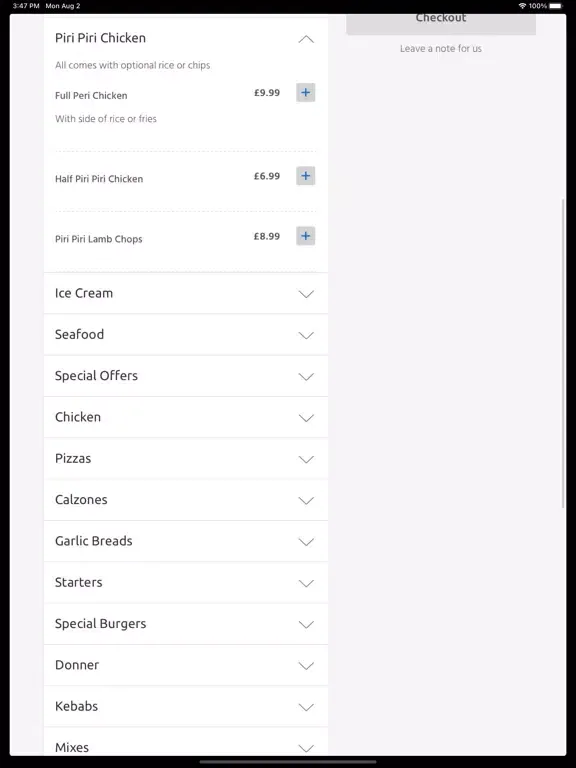Click the Chicken category chevron
576x768 pixels.
[306, 418]
